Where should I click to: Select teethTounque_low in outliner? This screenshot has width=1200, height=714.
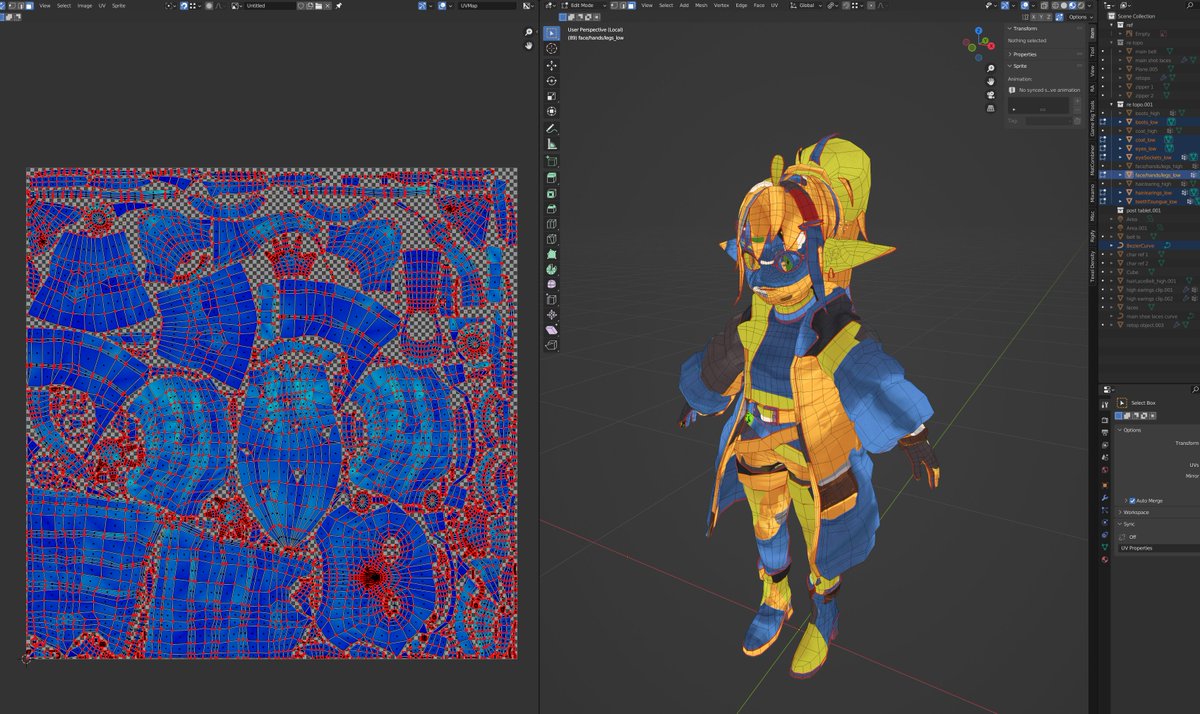[x=1155, y=201]
